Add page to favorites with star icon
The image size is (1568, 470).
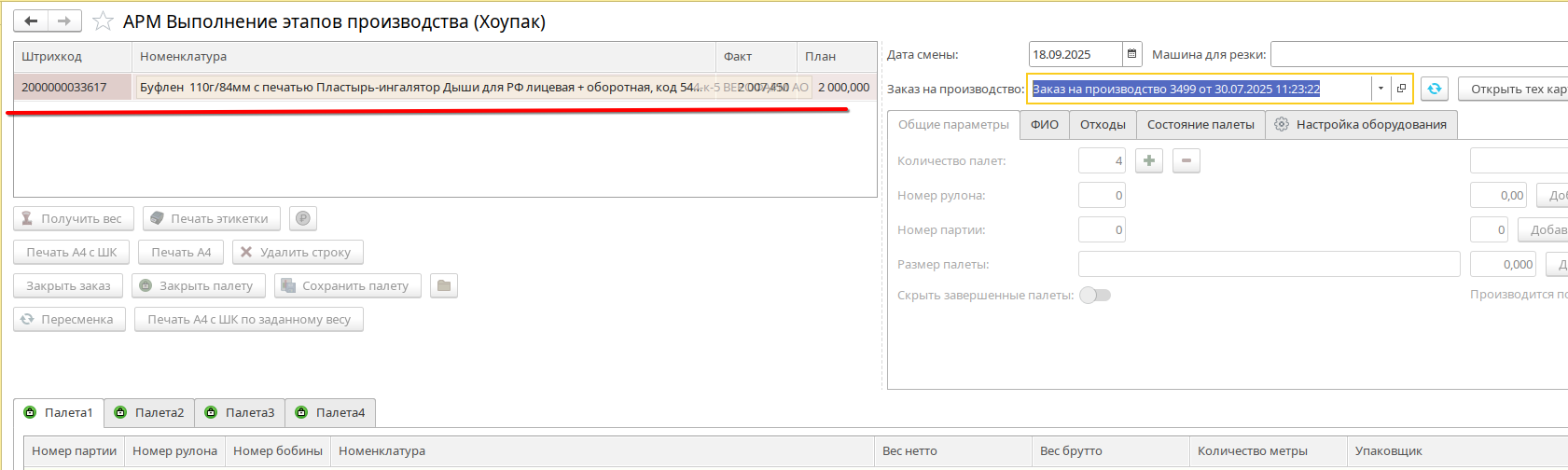tap(103, 21)
